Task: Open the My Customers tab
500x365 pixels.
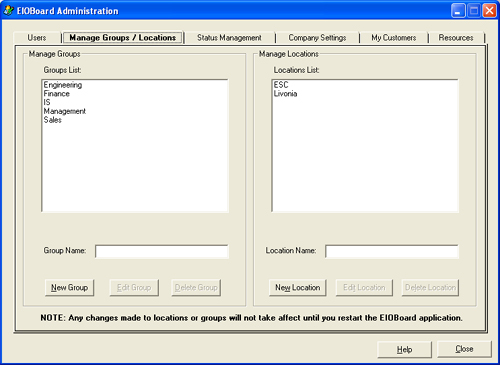Action: [394, 38]
